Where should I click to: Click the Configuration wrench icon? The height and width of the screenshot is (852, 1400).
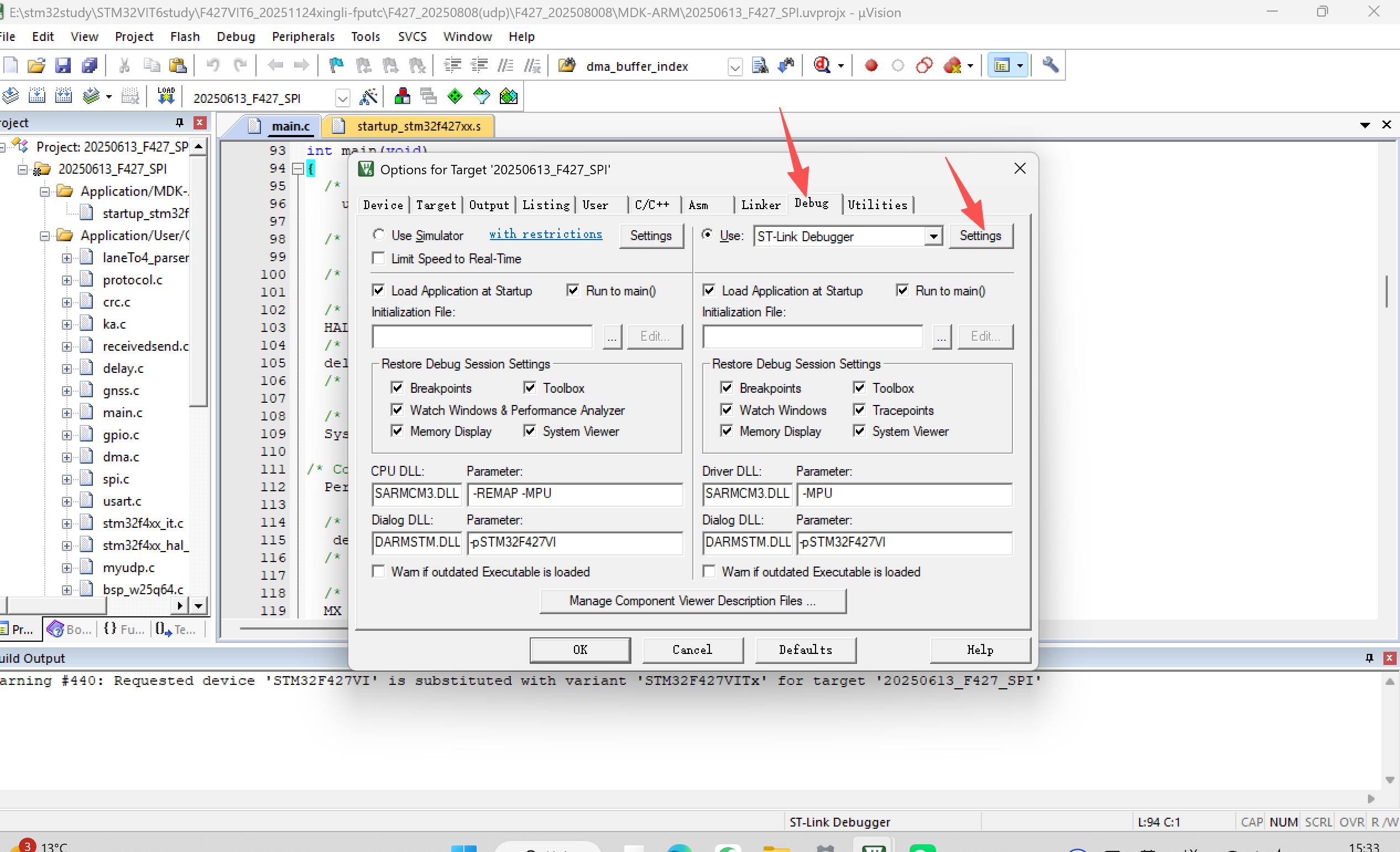1050,66
